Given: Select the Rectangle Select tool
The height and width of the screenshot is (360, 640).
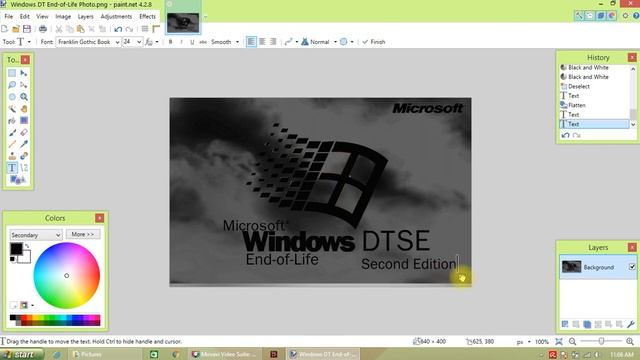Looking at the screenshot, I should [12, 73].
